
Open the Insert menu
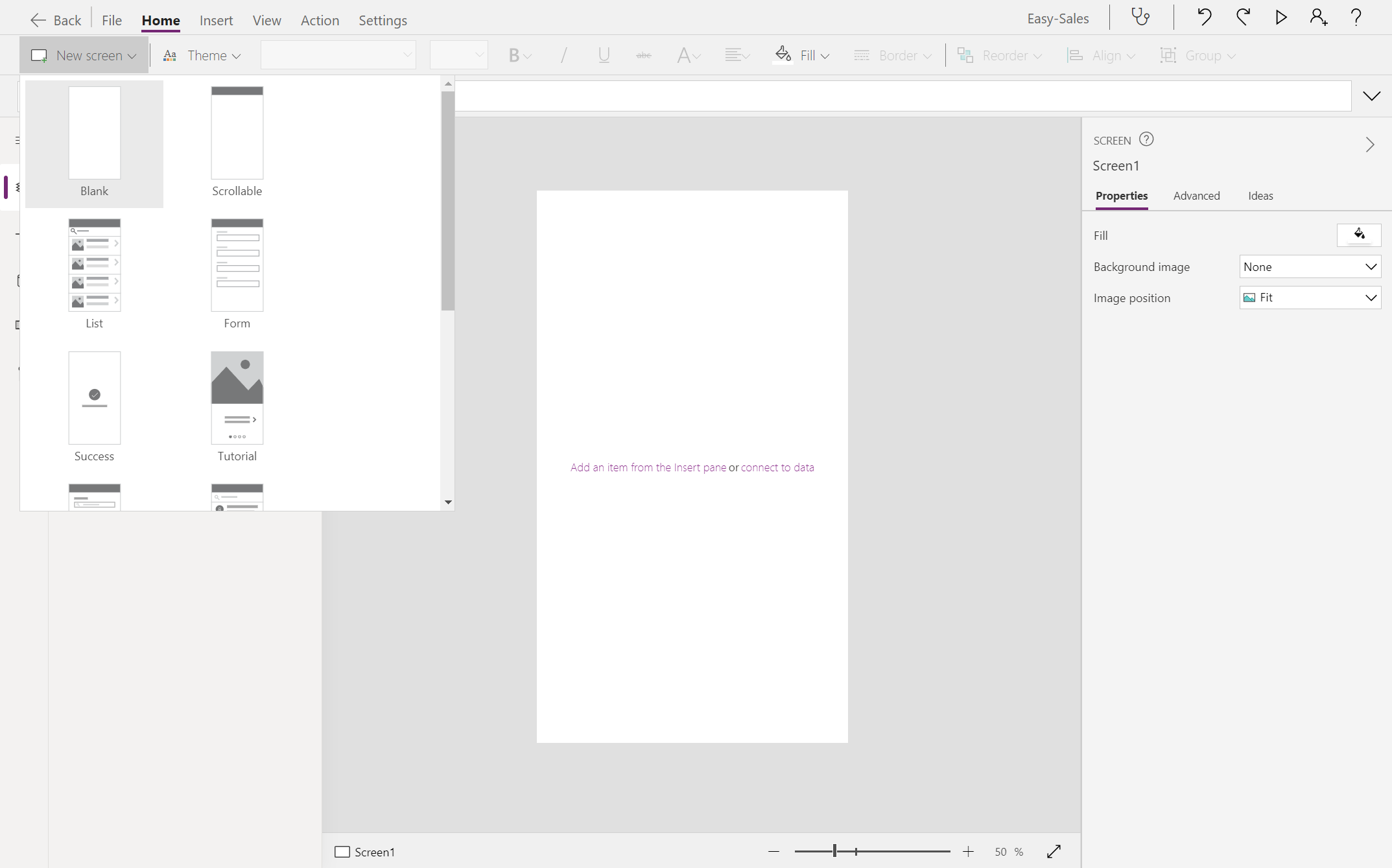pyautogui.click(x=216, y=20)
